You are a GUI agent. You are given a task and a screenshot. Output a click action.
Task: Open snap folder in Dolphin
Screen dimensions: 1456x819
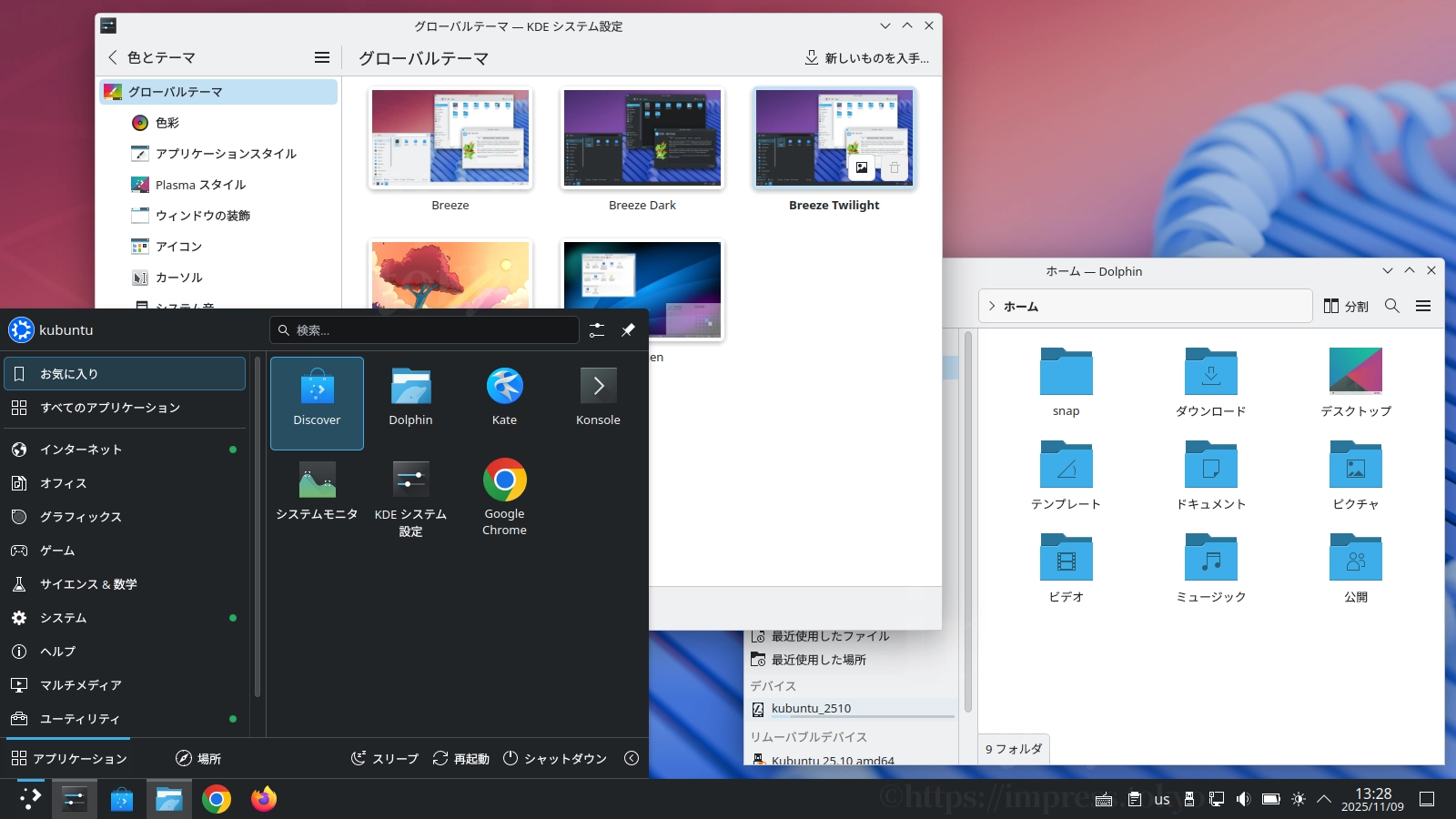pos(1067,382)
